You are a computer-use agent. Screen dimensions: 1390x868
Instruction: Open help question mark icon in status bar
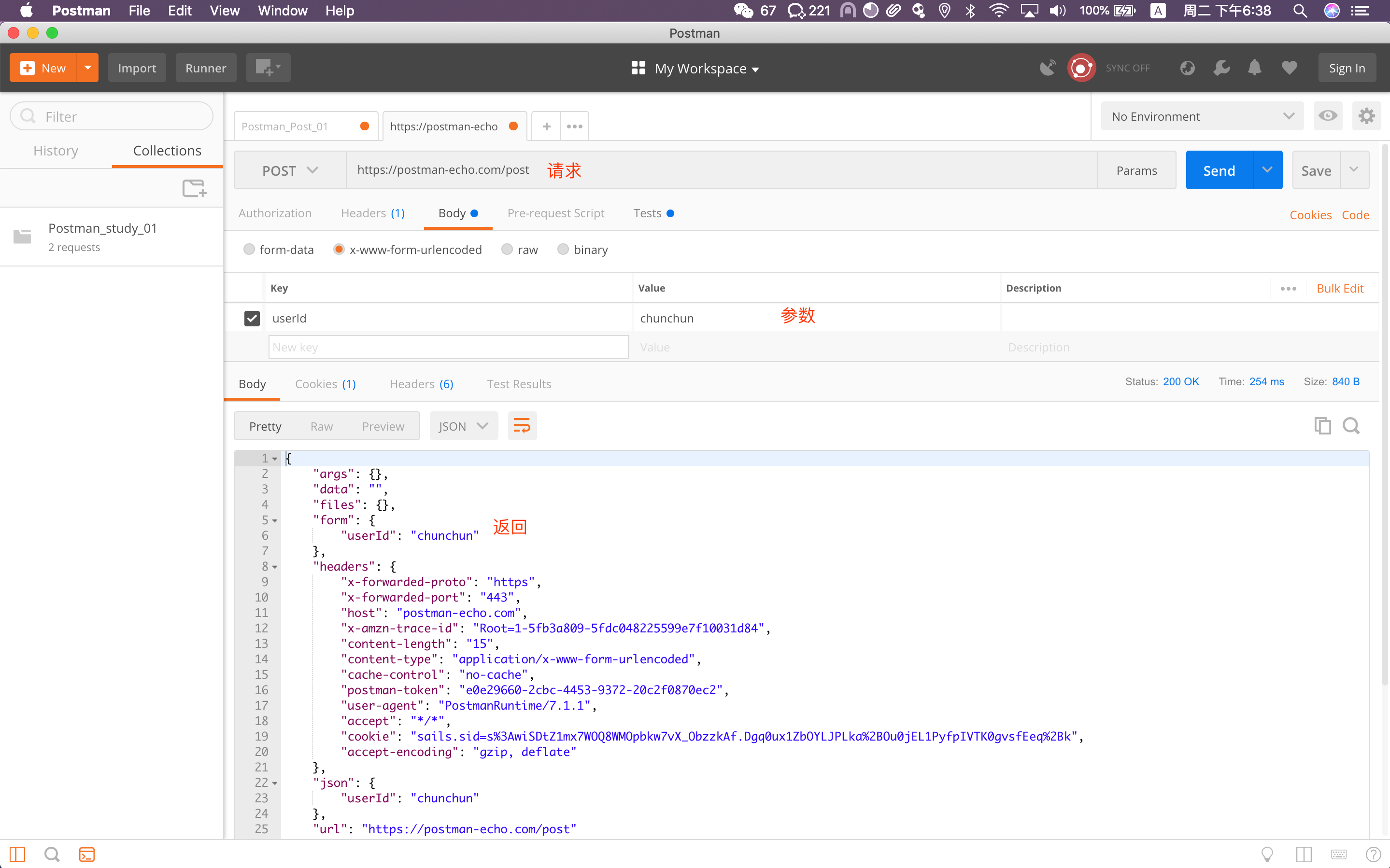click(1374, 854)
